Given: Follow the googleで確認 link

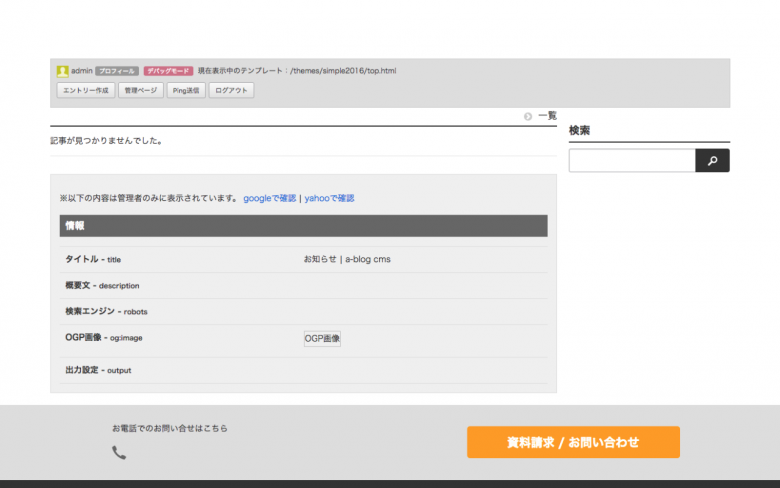Looking at the screenshot, I should 269,198.
